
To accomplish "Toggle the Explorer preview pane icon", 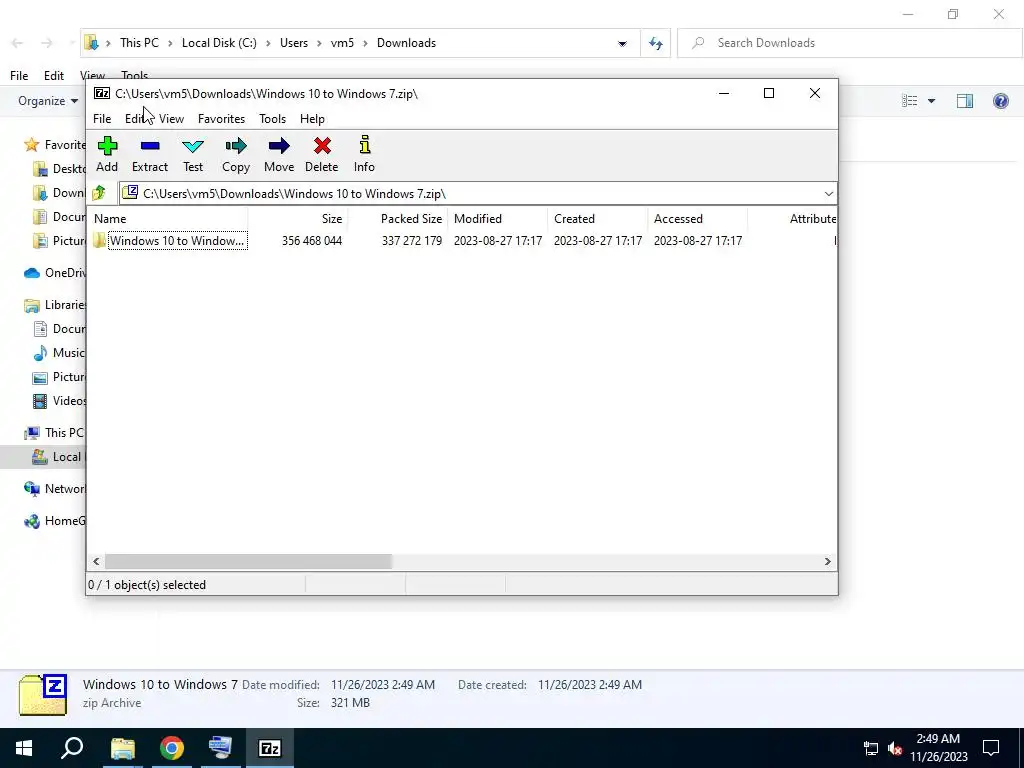I will click(x=965, y=101).
